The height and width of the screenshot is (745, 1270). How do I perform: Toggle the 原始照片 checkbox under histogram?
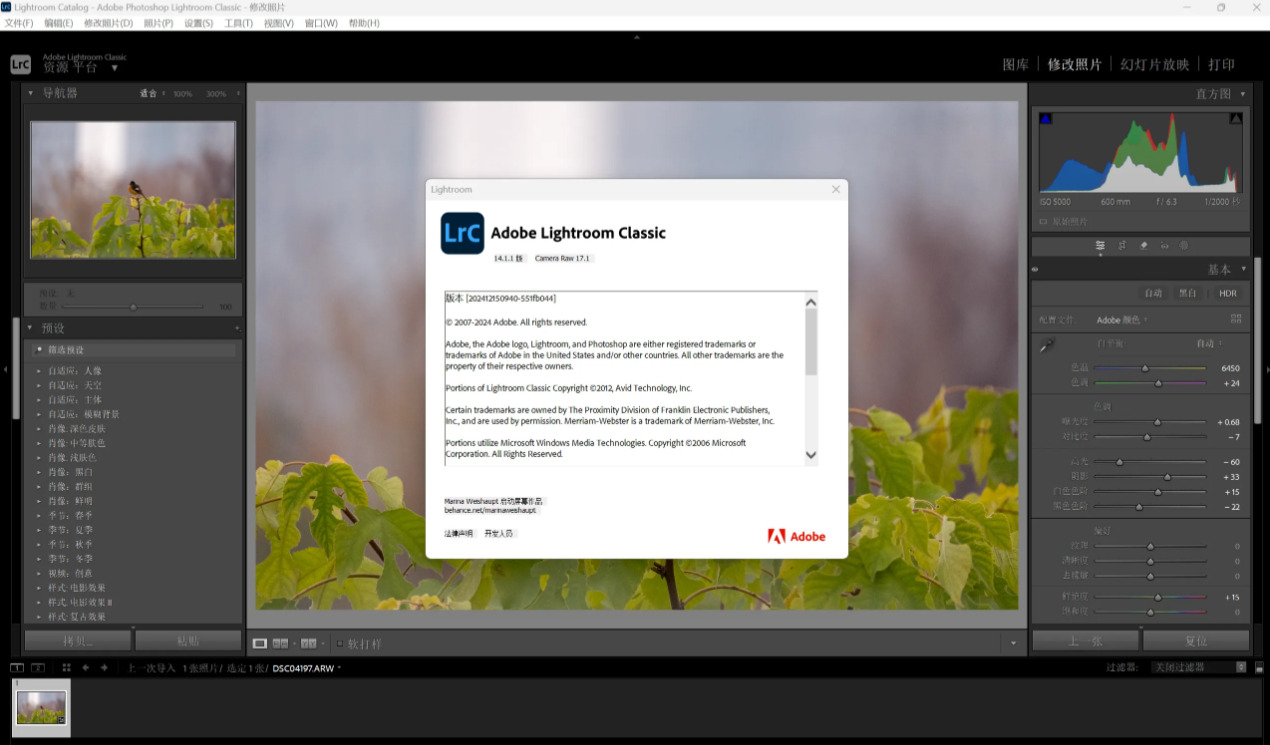(x=1044, y=221)
